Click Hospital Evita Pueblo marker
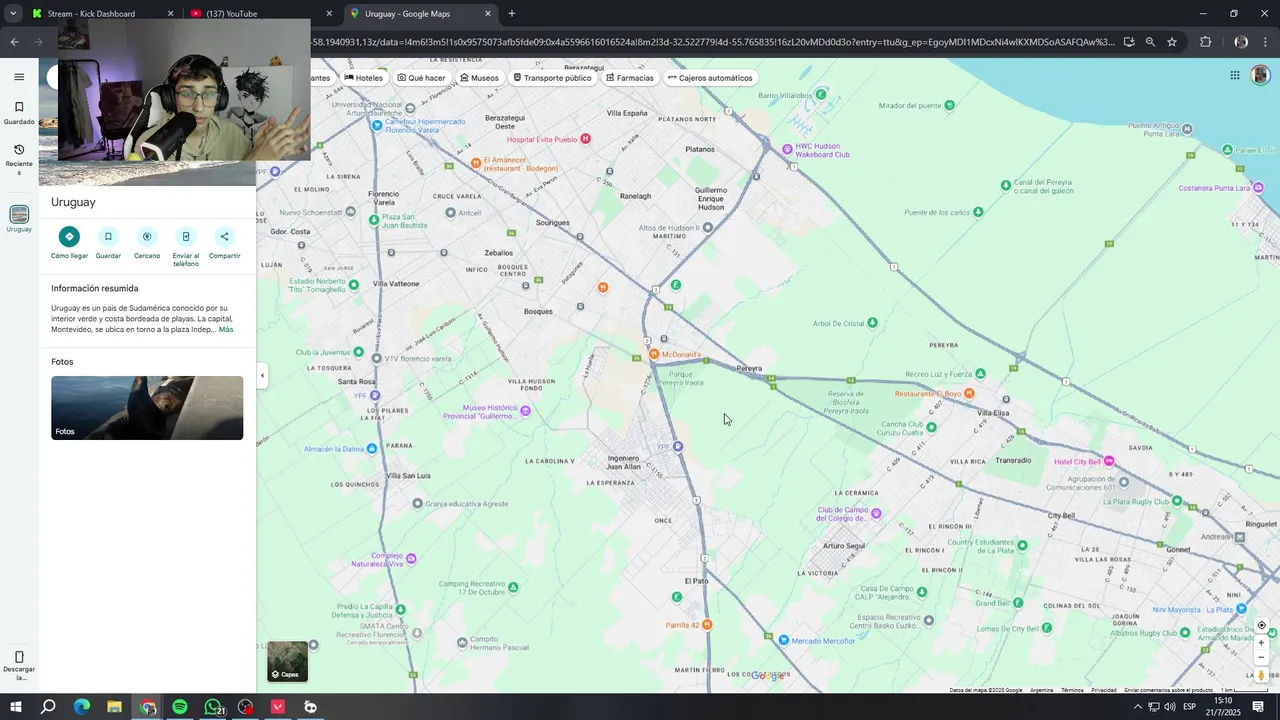Image resolution: width=1280 pixels, height=720 pixels. point(586,139)
